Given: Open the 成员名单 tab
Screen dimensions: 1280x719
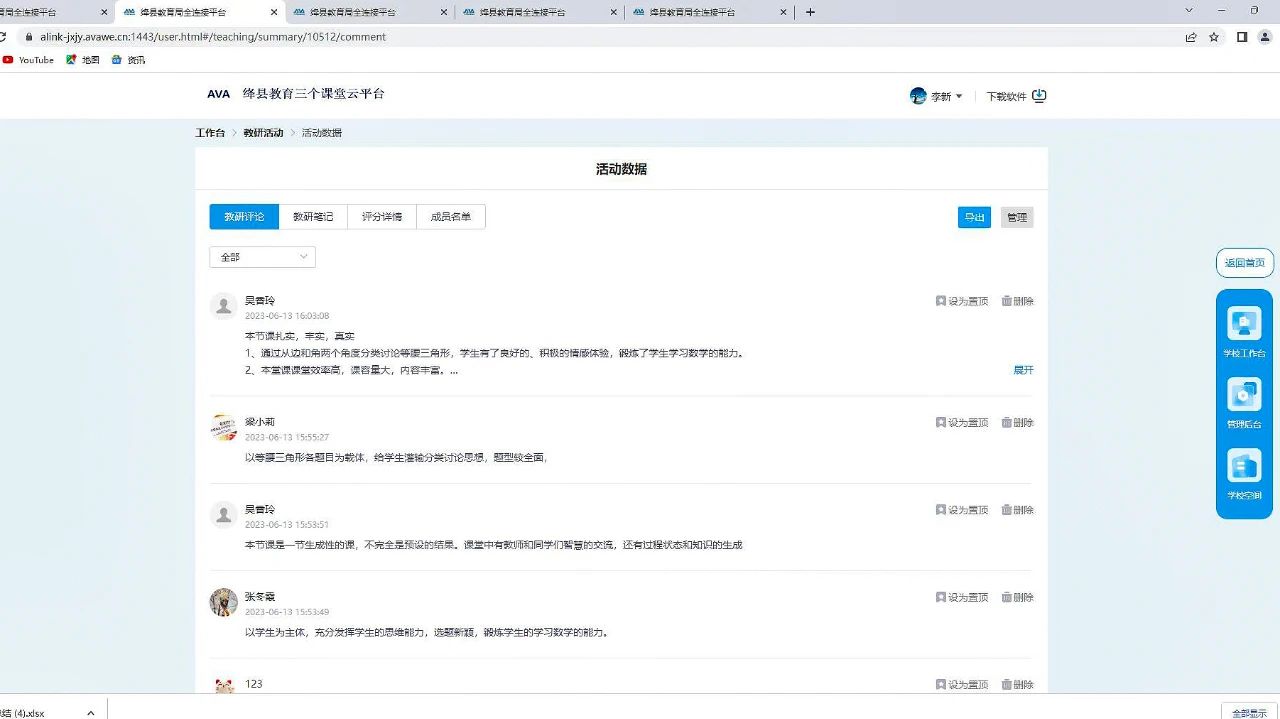Looking at the screenshot, I should [x=451, y=217].
